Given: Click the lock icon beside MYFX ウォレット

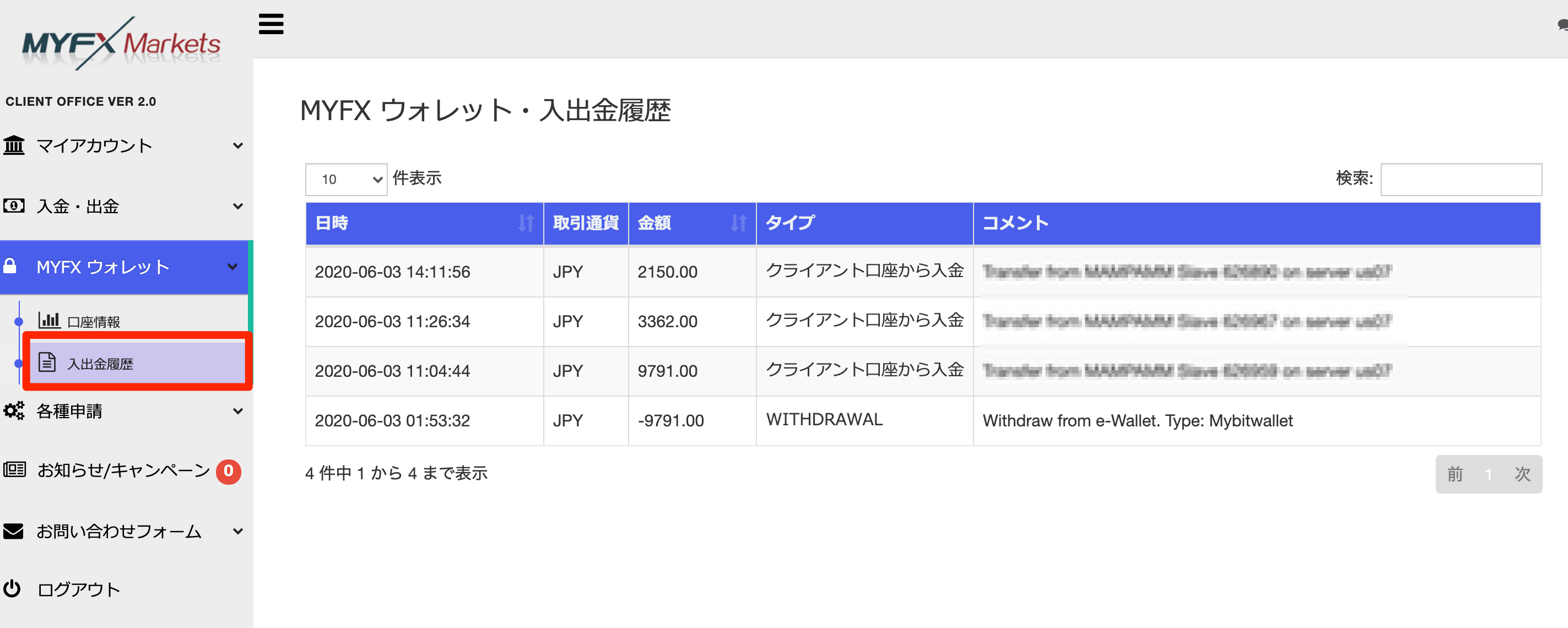Looking at the screenshot, I should point(9,266).
